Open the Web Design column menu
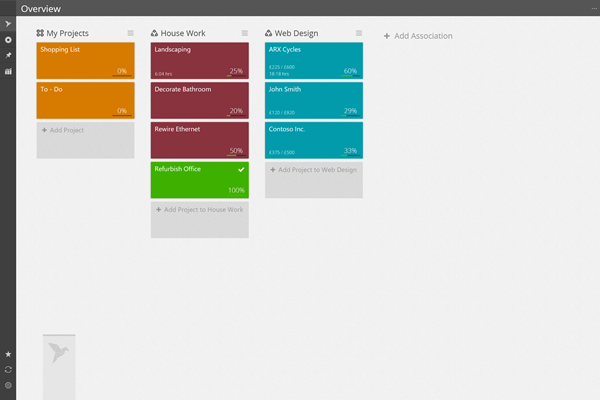This screenshot has width=600, height=400. (x=358, y=33)
